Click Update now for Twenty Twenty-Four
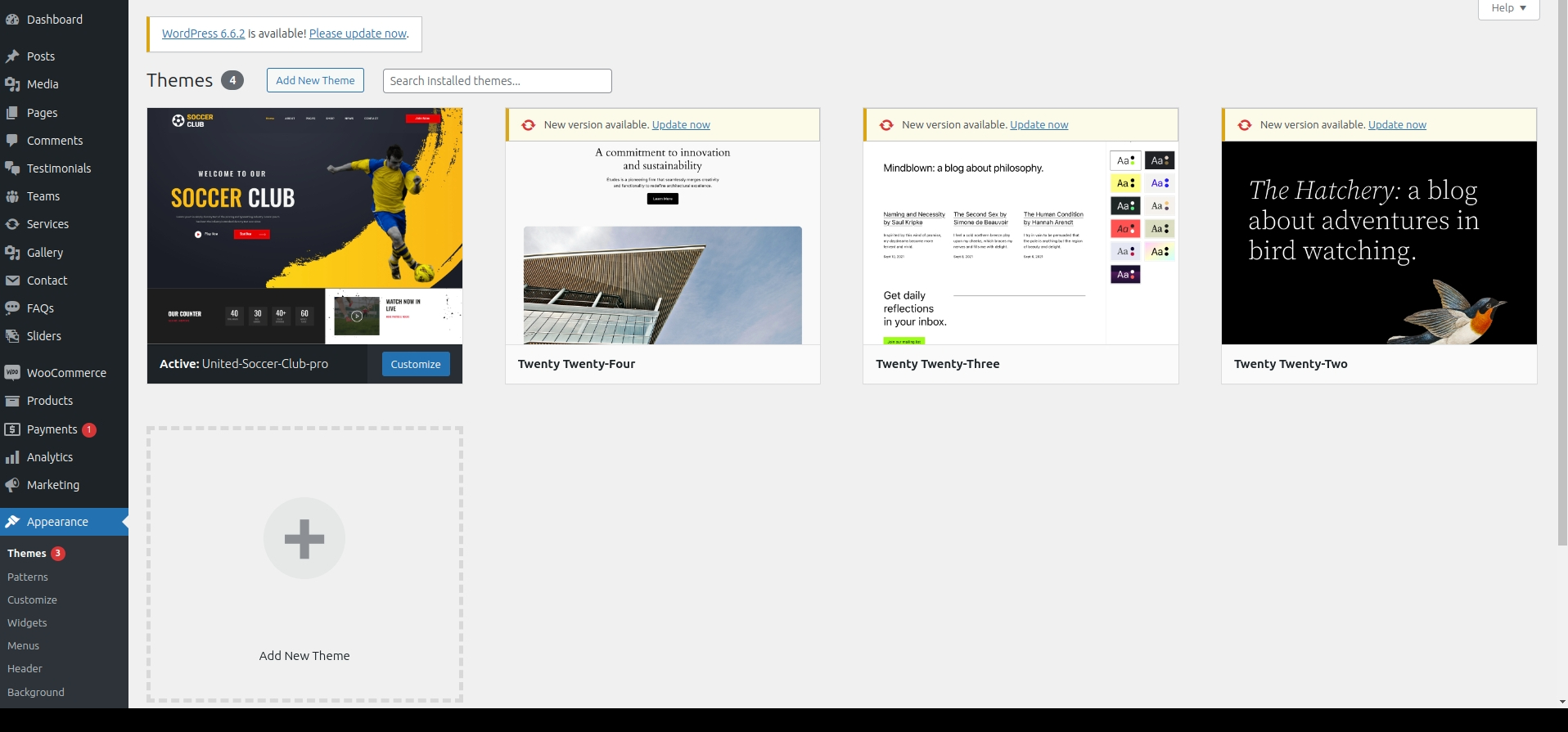Screen dimensions: 1568x732 pos(681,125)
